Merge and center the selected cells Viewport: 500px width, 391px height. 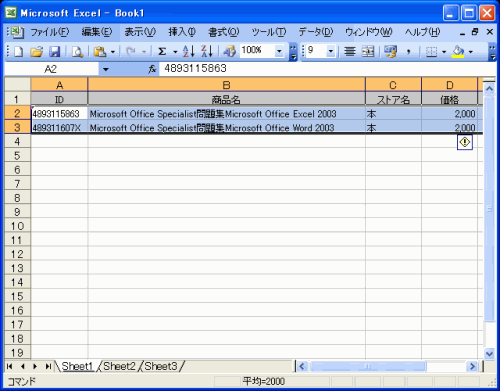(x=368, y=52)
